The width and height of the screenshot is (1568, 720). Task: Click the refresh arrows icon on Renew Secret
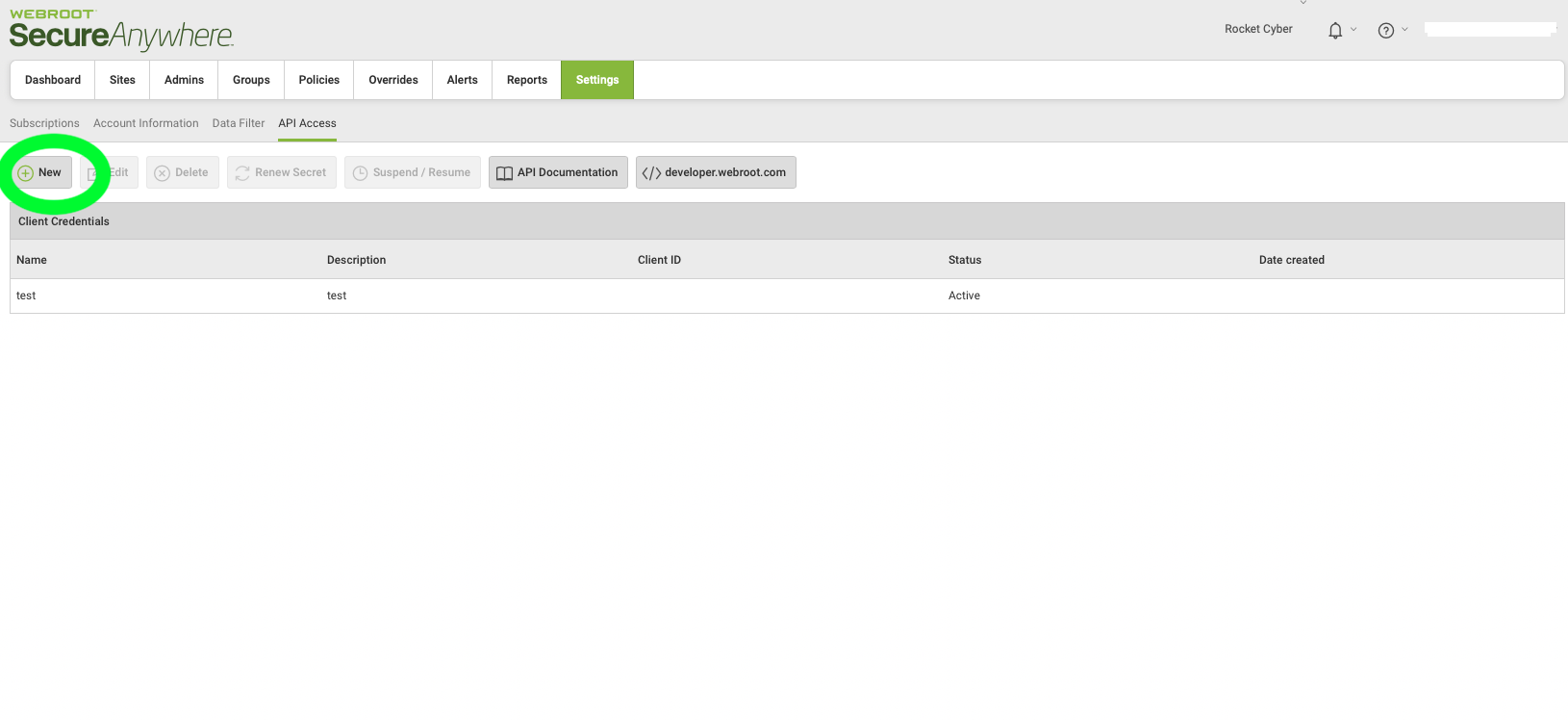[242, 173]
